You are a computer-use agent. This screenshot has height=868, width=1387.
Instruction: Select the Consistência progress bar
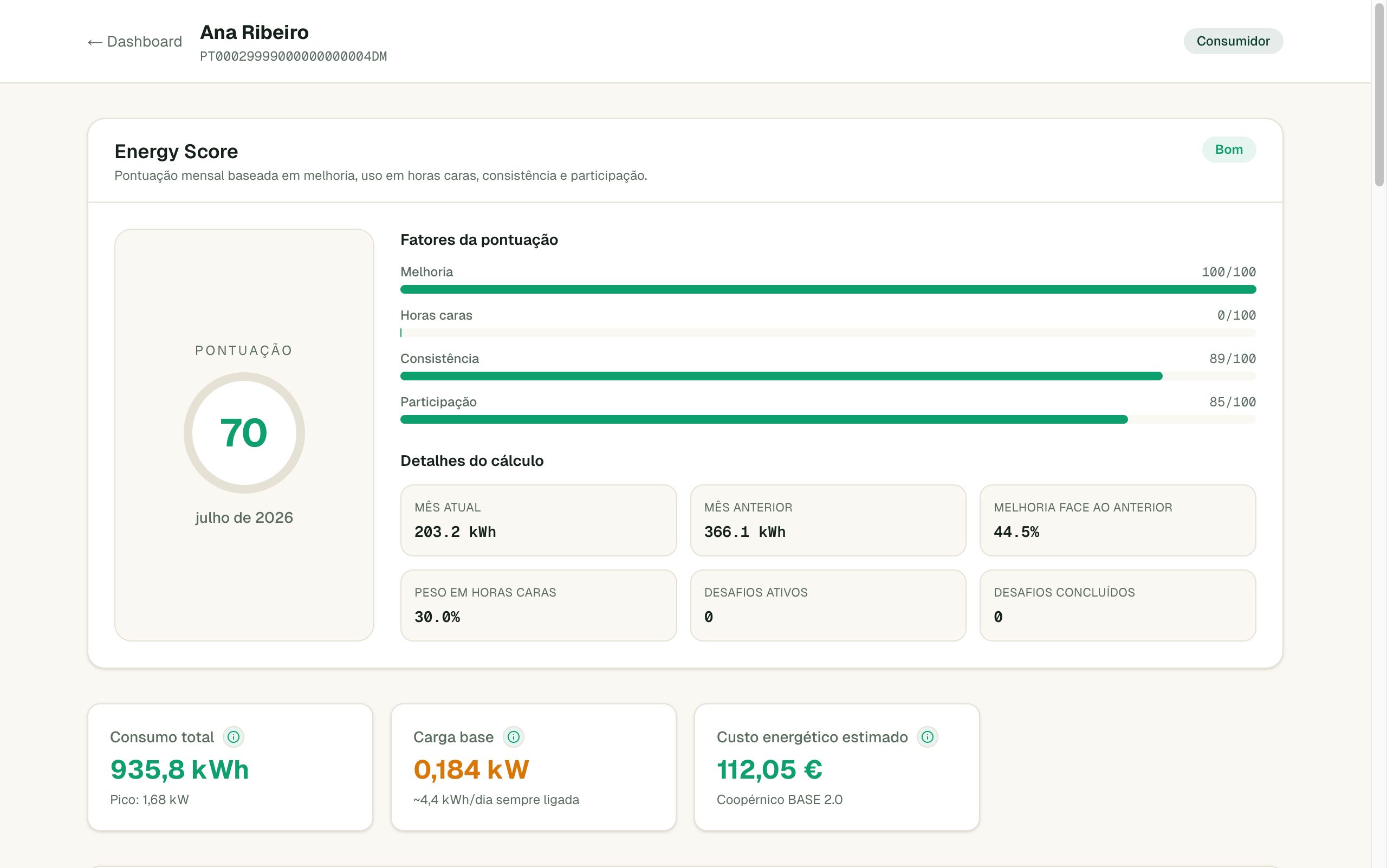tap(828, 376)
